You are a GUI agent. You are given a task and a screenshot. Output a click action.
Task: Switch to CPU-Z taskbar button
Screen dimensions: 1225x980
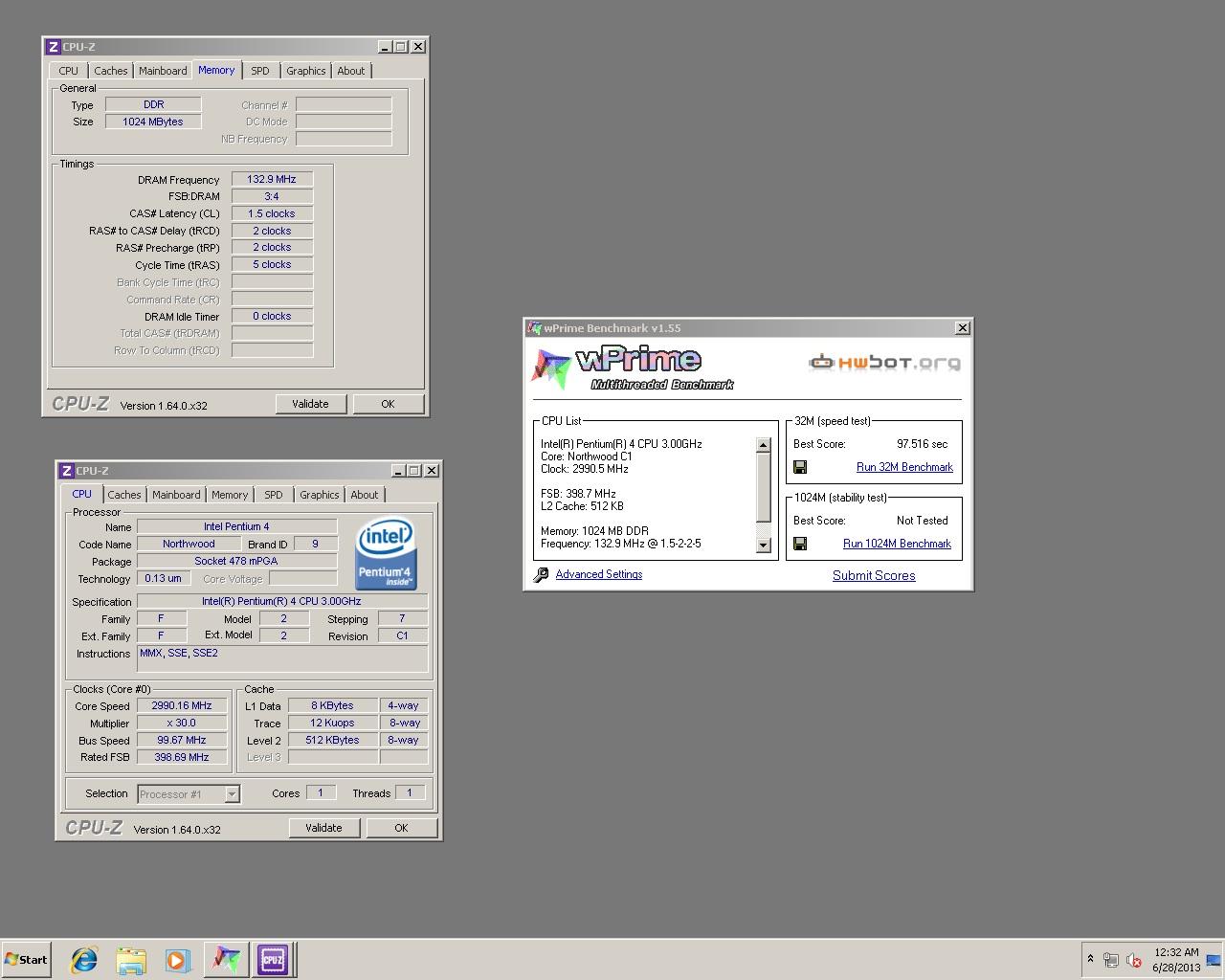coord(273,959)
